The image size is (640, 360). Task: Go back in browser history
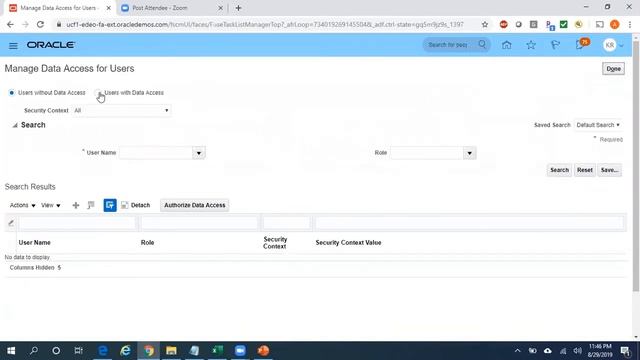[10, 24]
